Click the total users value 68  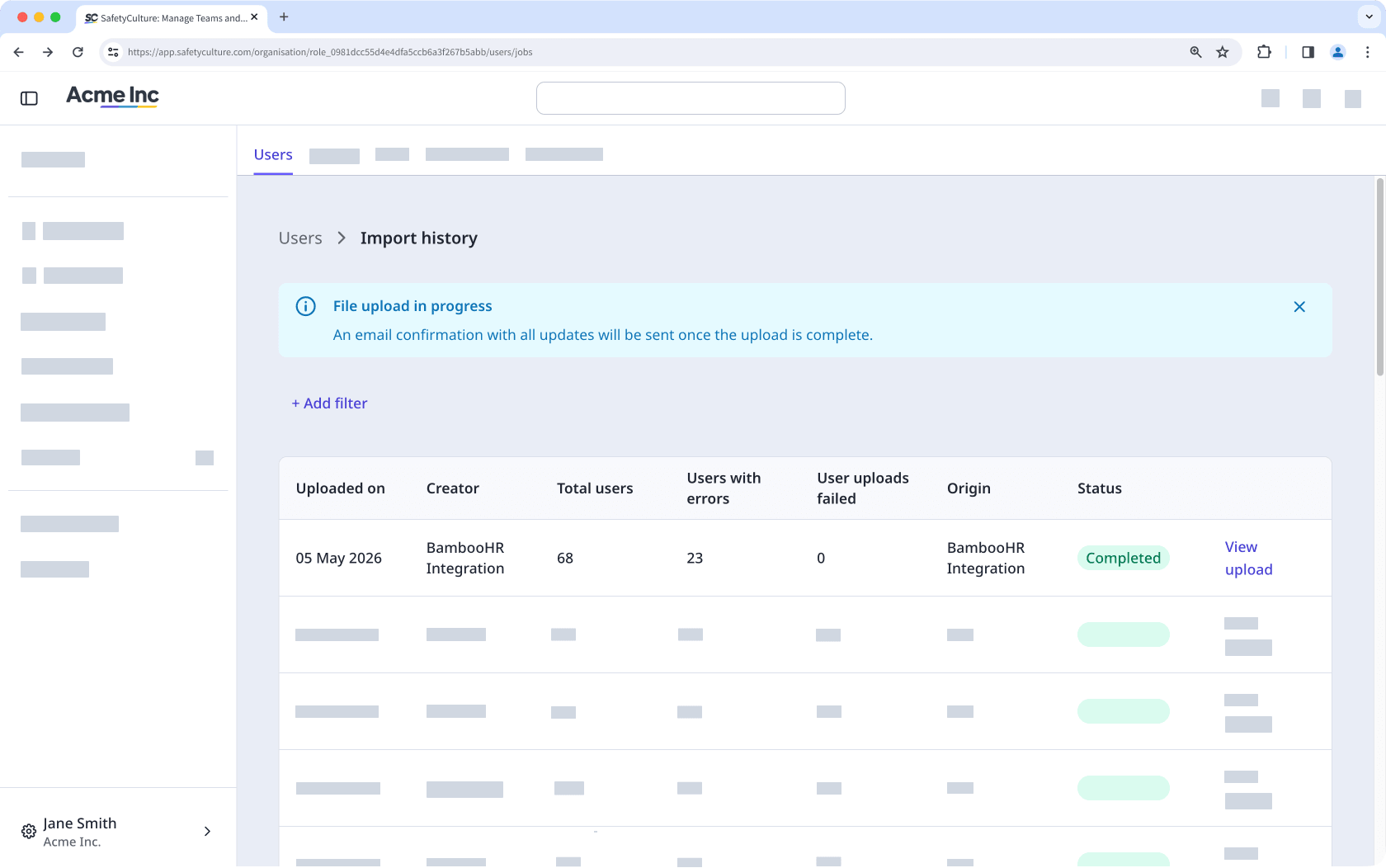(565, 559)
